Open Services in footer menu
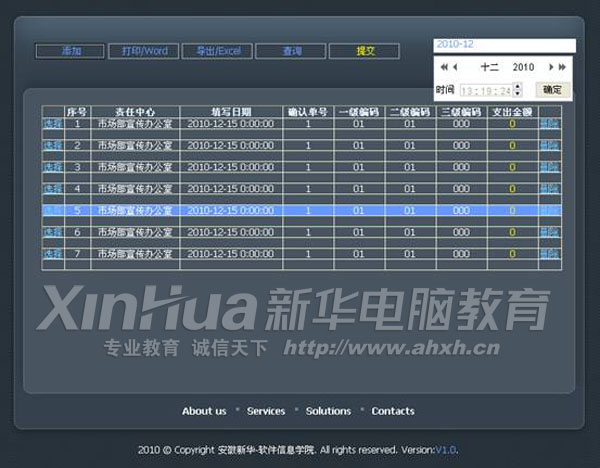Image resolution: width=600 pixels, height=468 pixels. pyautogui.click(x=266, y=411)
